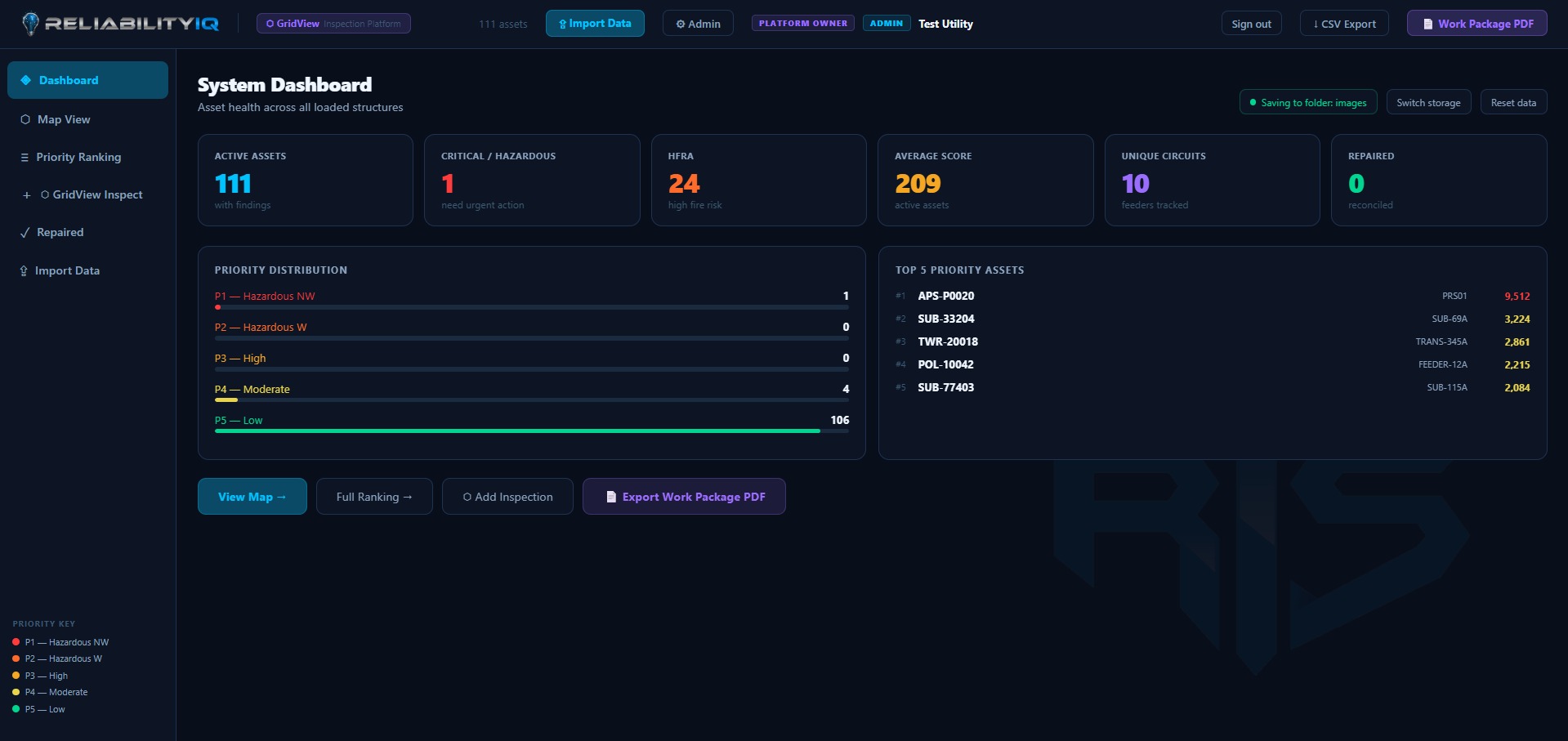Open Map View from the sidebar
This screenshot has width=1568, height=741.
(x=87, y=119)
